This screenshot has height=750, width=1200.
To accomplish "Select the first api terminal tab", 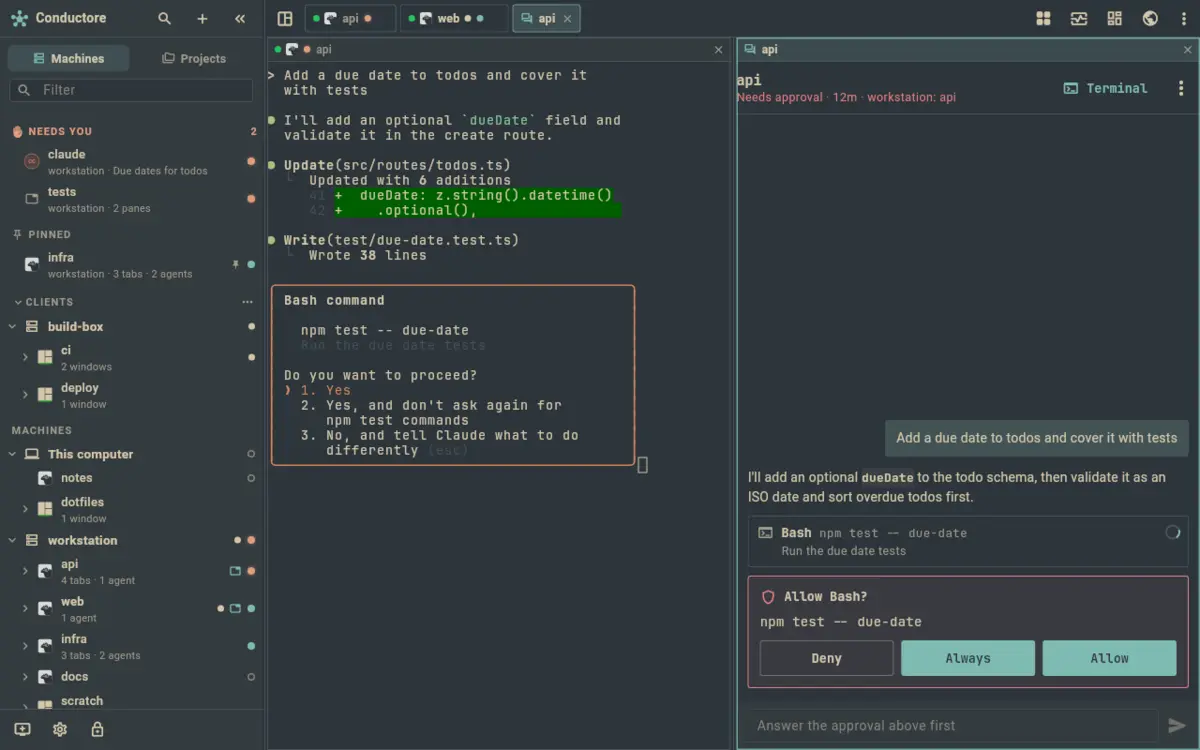I will click(348, 18).
